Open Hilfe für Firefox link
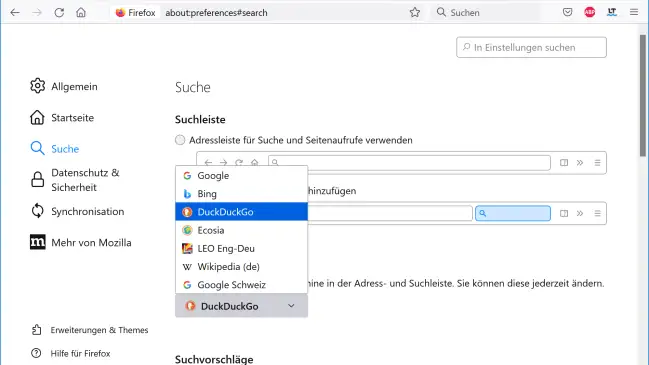 (71, 353)
